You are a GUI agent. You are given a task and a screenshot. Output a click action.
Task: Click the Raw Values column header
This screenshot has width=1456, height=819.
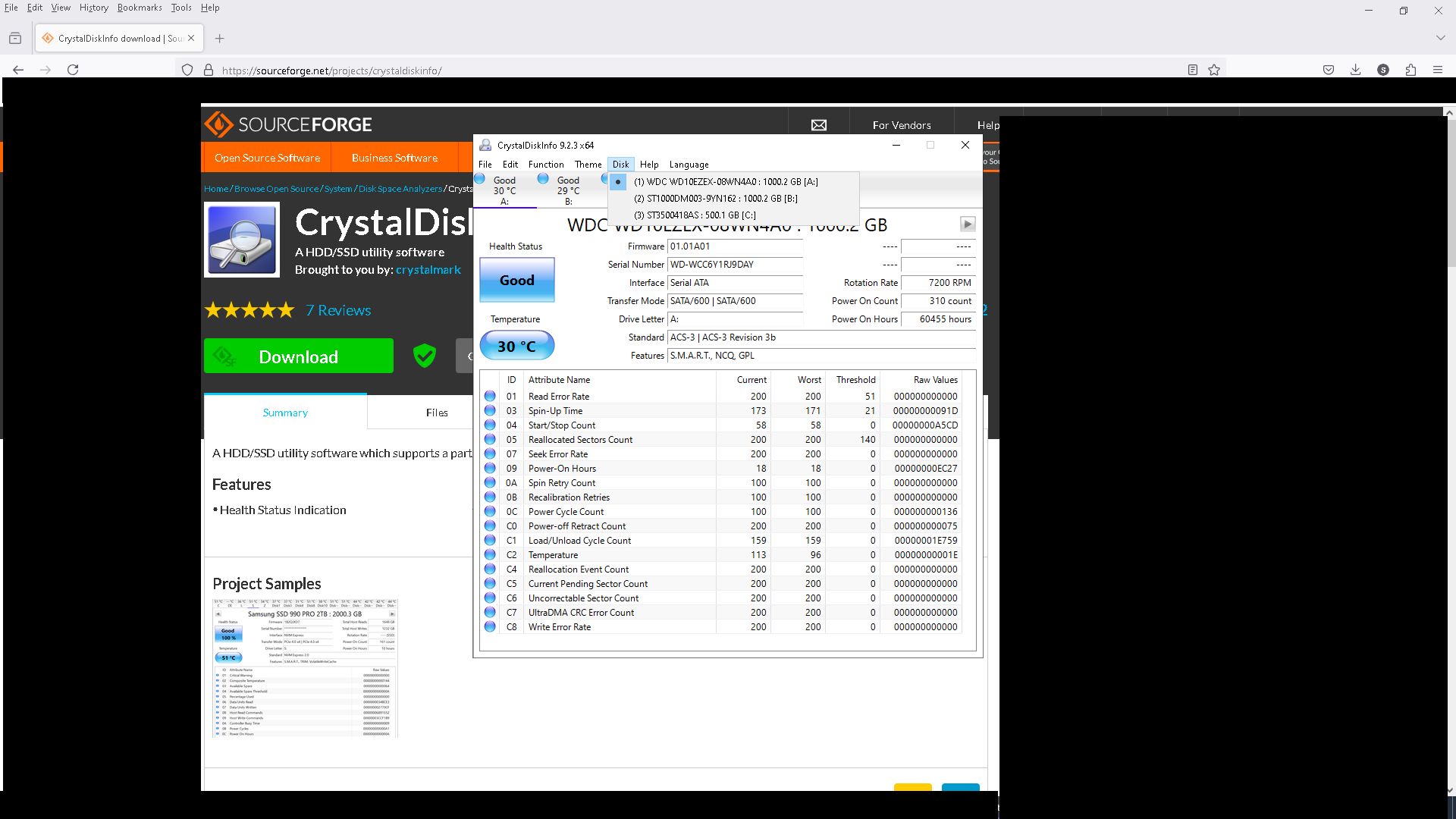click(935, 380)
